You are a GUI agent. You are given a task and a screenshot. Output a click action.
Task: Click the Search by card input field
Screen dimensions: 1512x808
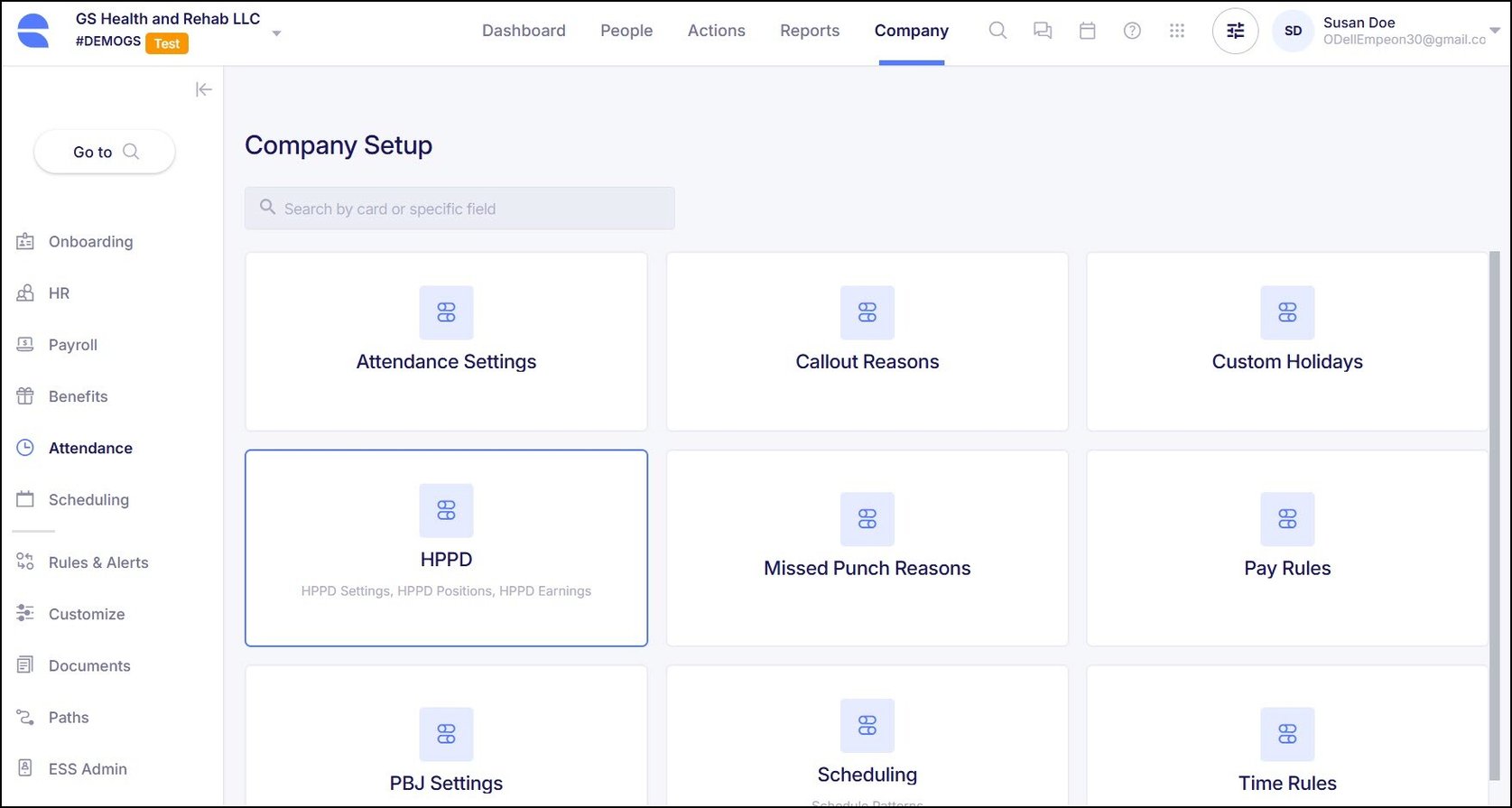[x=459, y=209]
